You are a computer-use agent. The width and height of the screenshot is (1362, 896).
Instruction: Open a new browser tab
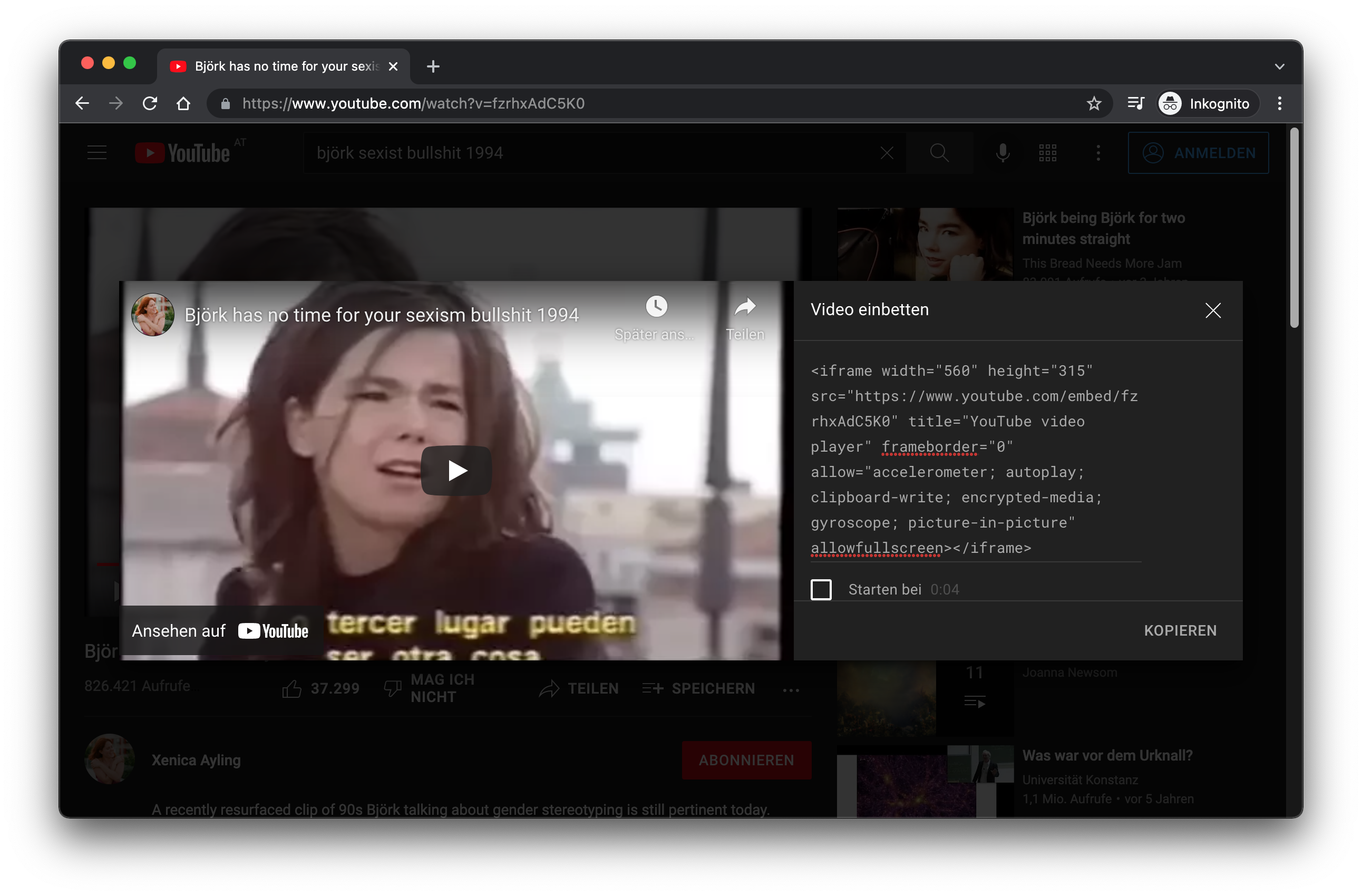[433, 66]
